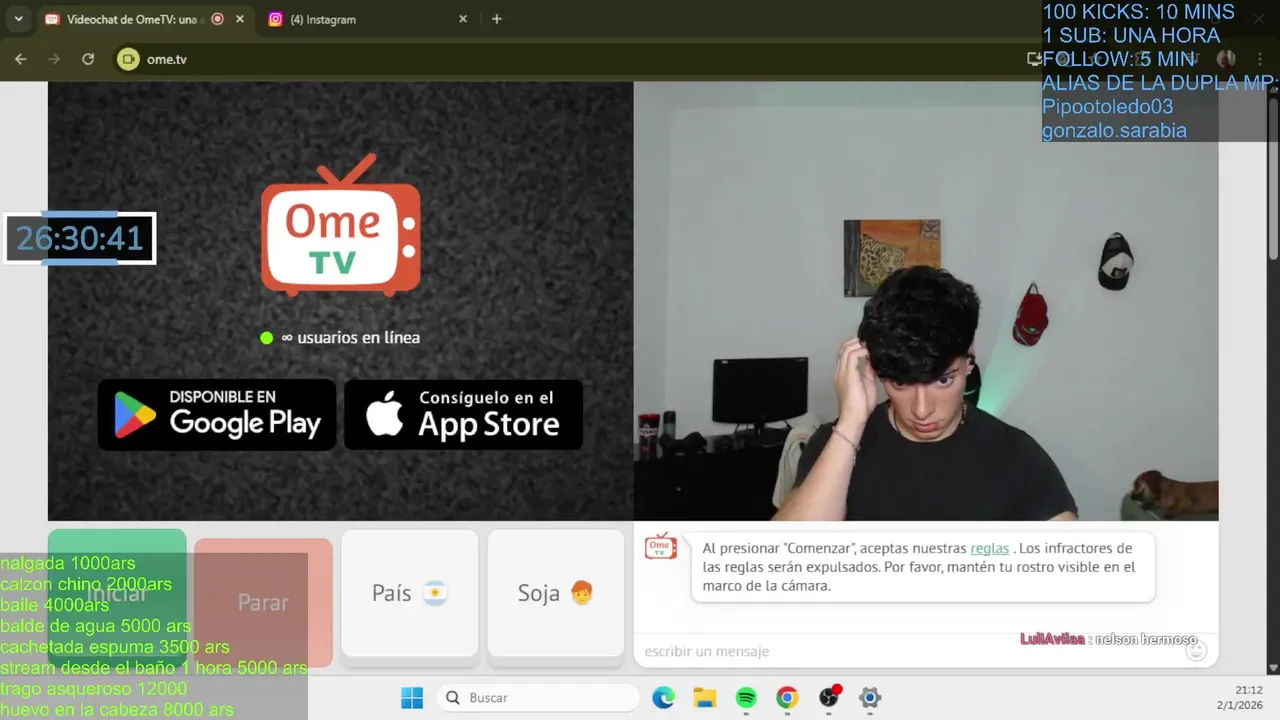This screenshot has height=720, width=1280.
Task: Launch Microsoft Edge from taskbar
Action: (x=663, y=697)
